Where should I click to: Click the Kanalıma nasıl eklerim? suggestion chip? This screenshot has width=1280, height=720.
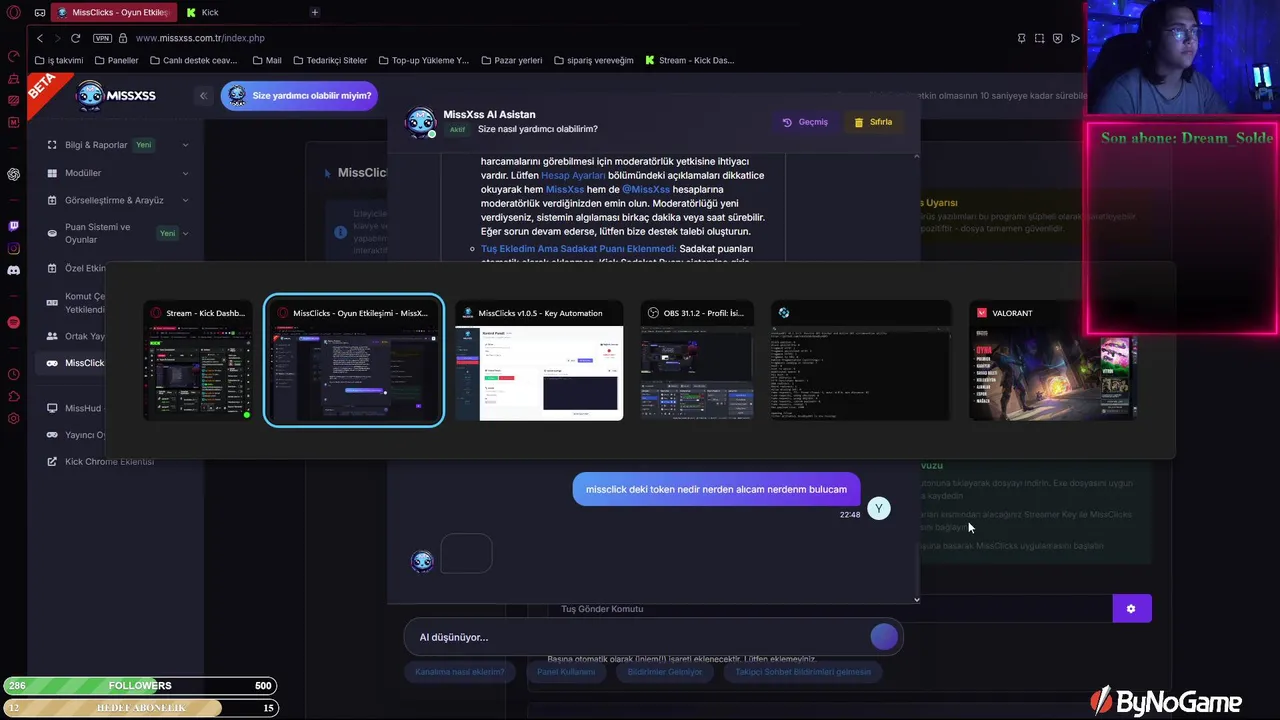click(460, 672)
